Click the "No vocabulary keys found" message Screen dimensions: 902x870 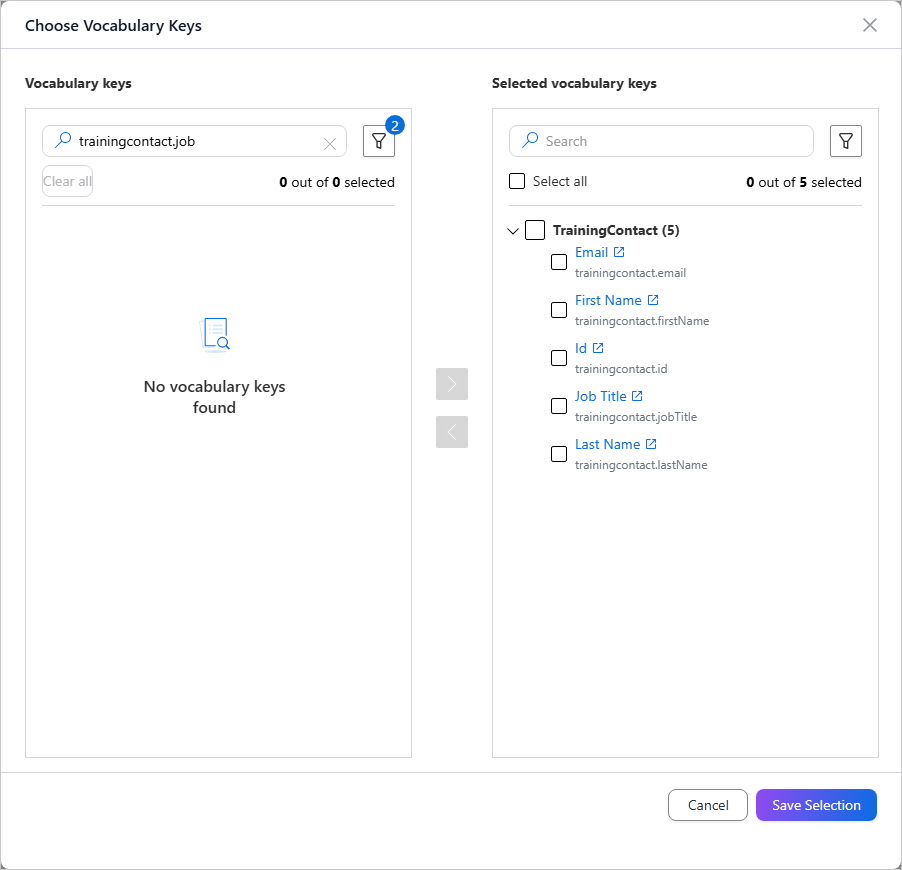(215, 397)
